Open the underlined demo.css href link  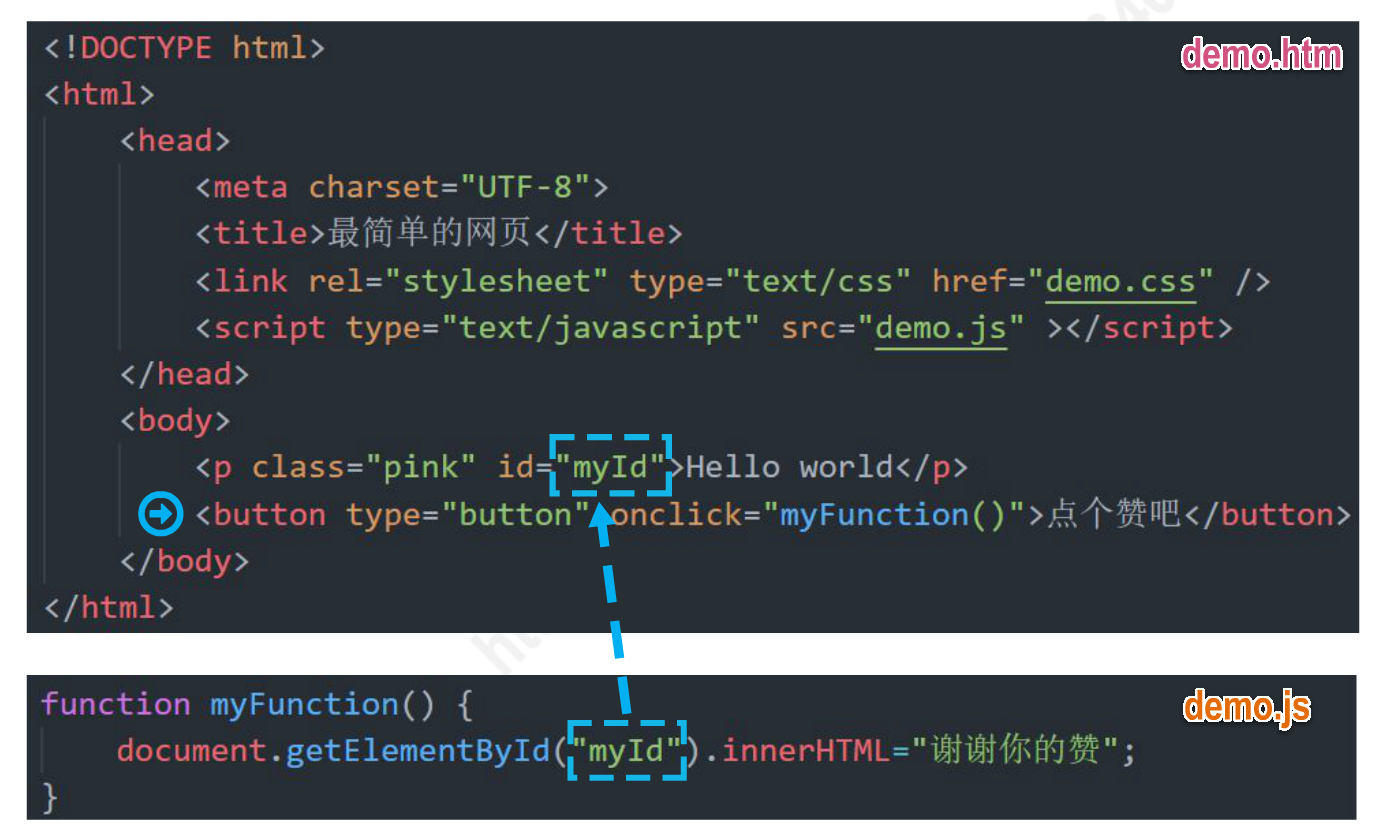coord(1120,281)
